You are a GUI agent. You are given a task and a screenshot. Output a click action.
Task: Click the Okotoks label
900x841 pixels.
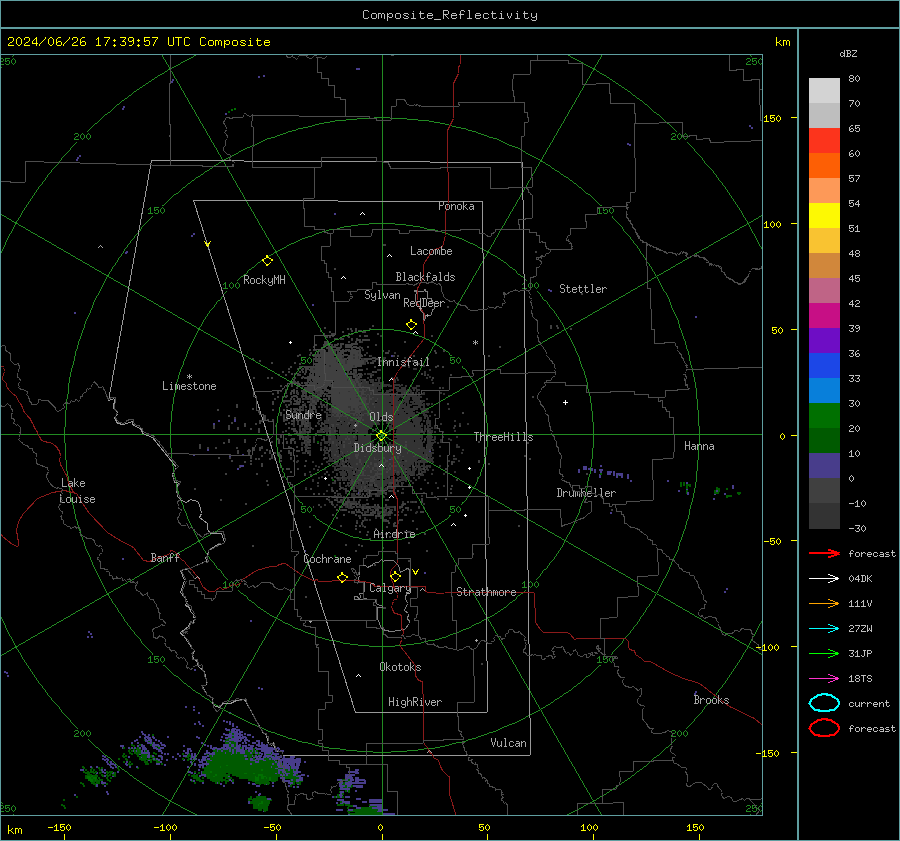(x=400, y=667)
